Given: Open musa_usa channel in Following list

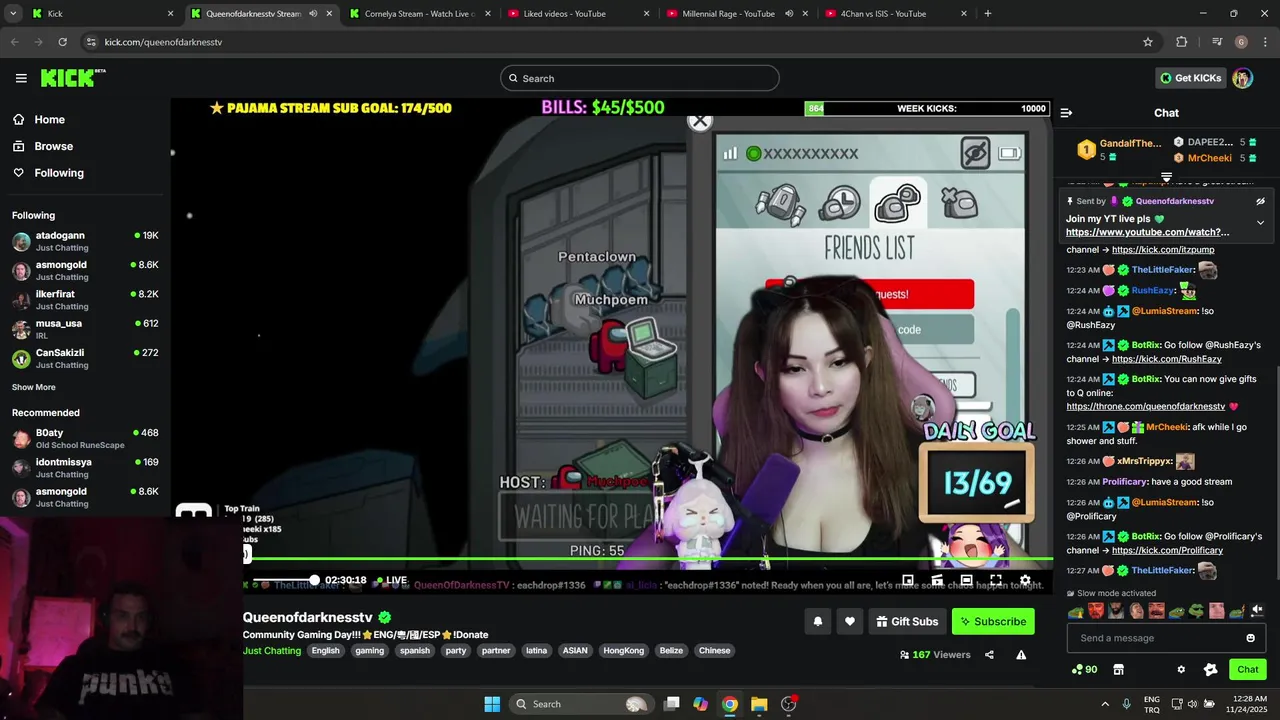Looking at the screenshot, I should [85, 329].
